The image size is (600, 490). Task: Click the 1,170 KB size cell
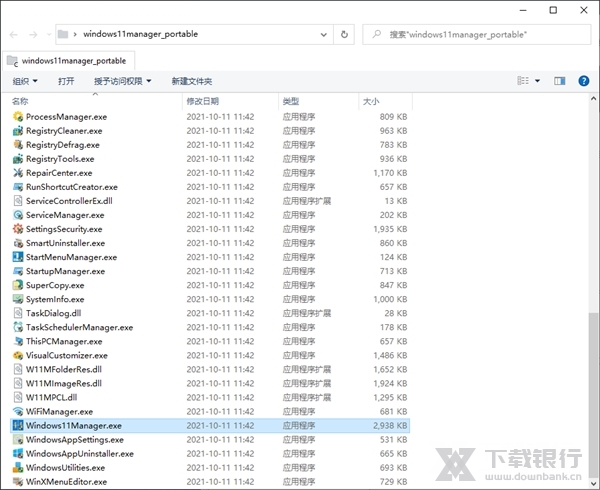[390, 173]
